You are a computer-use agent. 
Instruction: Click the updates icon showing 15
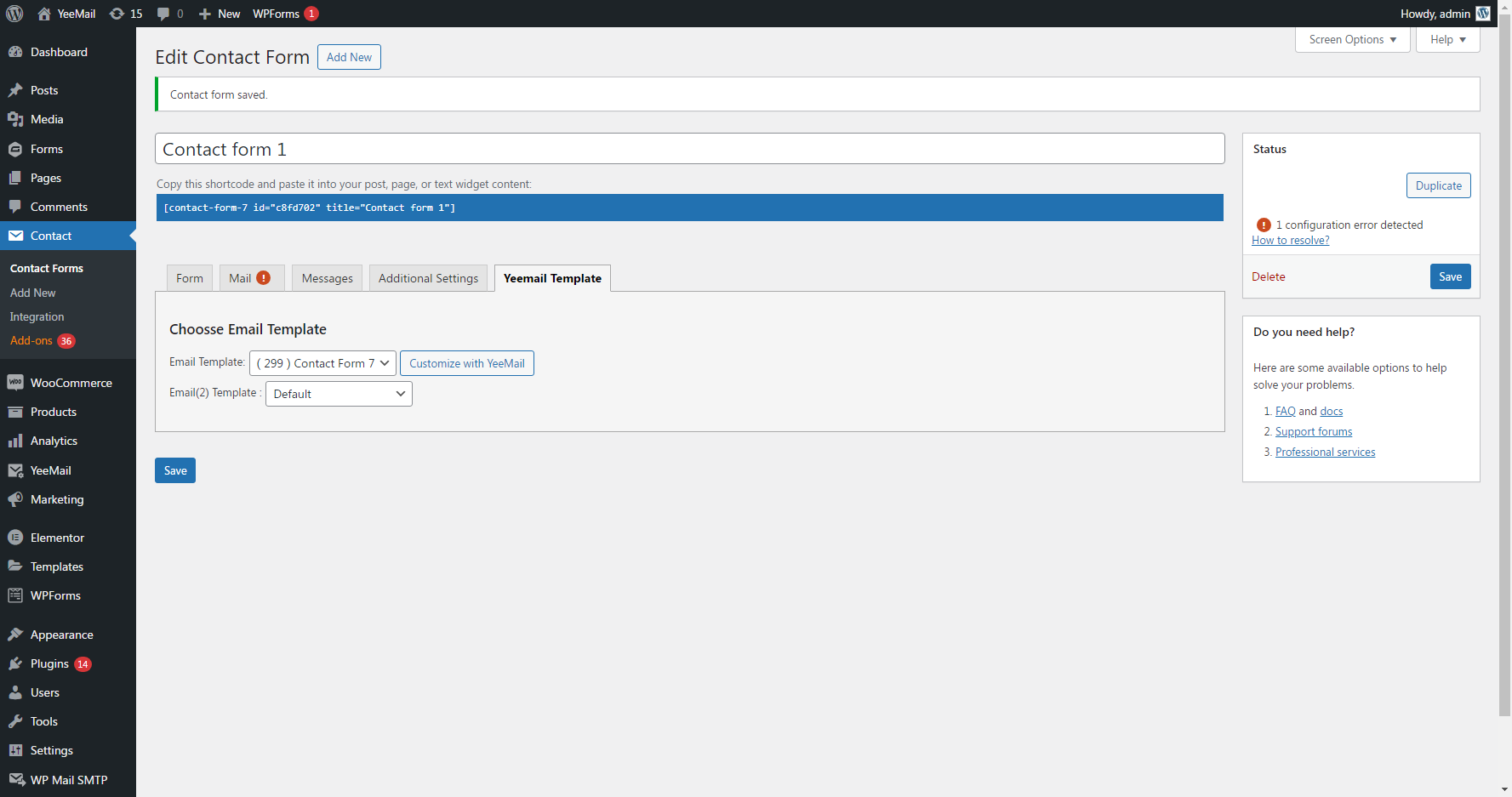(117, 14)
